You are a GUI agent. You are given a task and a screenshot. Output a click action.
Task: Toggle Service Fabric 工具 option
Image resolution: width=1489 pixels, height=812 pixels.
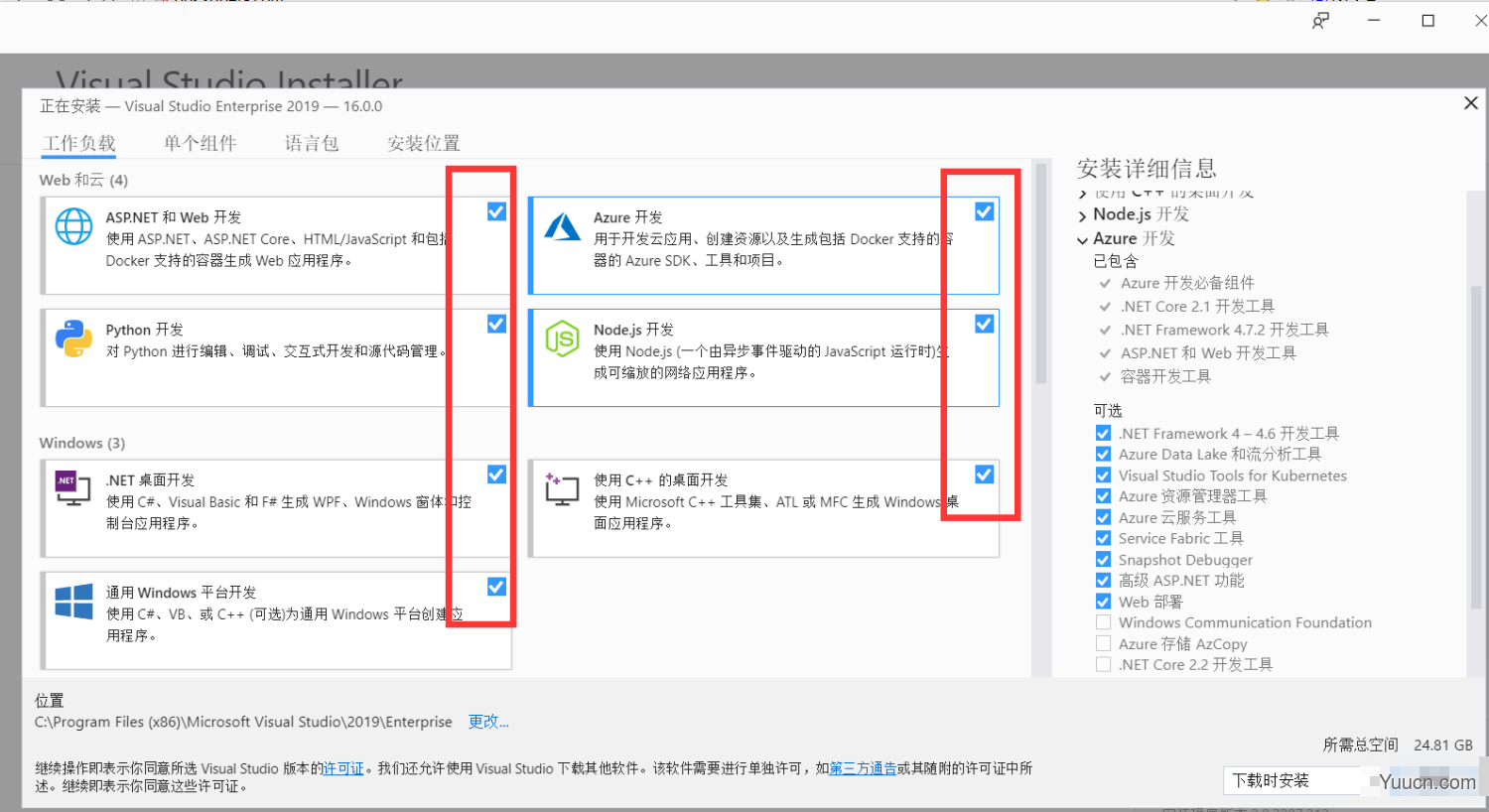[x=1103, y=538]
